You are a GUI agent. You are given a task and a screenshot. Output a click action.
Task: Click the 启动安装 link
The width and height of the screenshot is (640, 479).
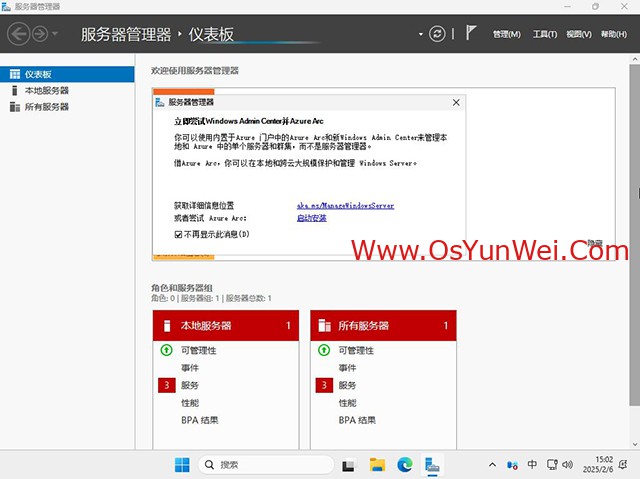pos(311,218)
